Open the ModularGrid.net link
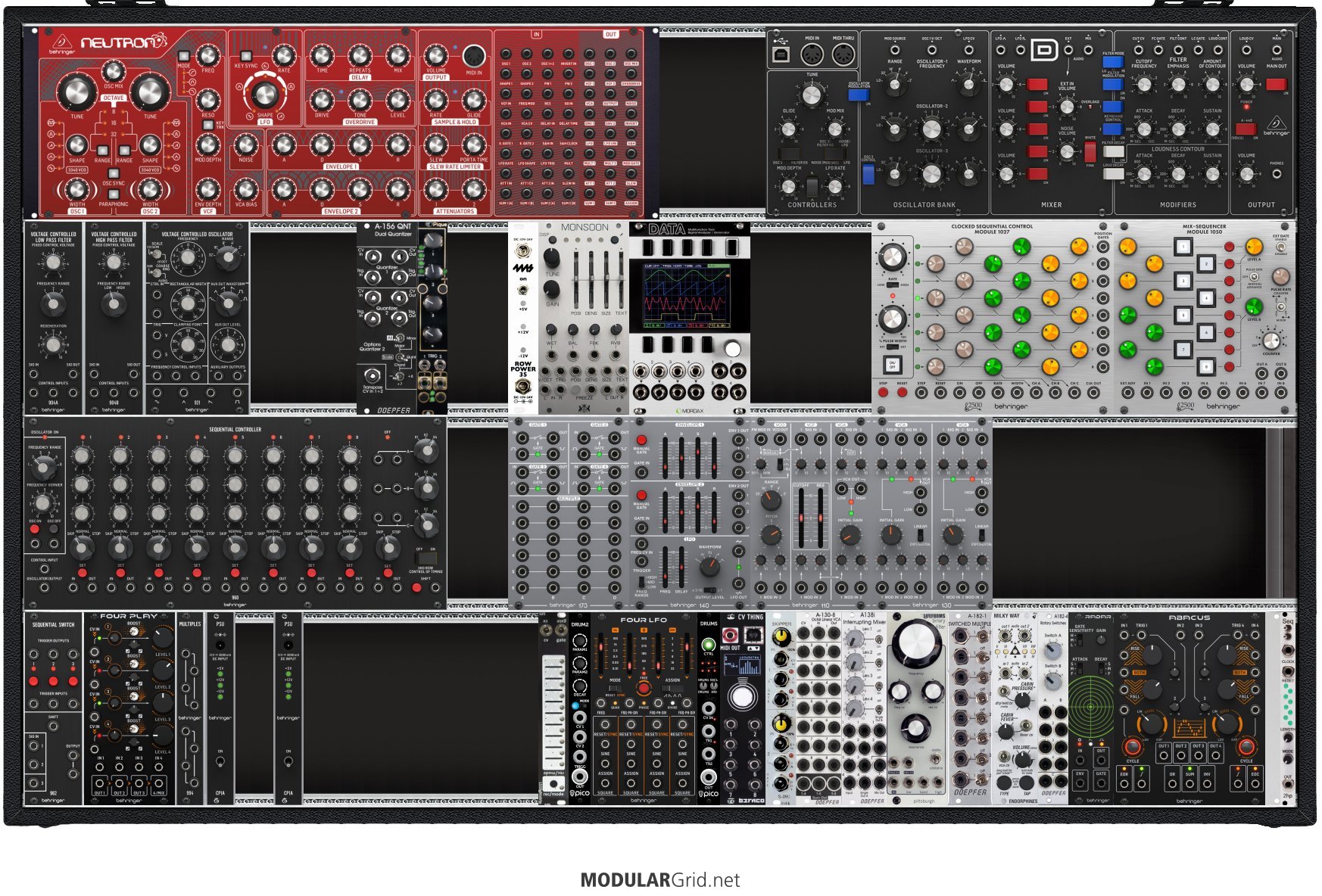 [x=660, y=880]
